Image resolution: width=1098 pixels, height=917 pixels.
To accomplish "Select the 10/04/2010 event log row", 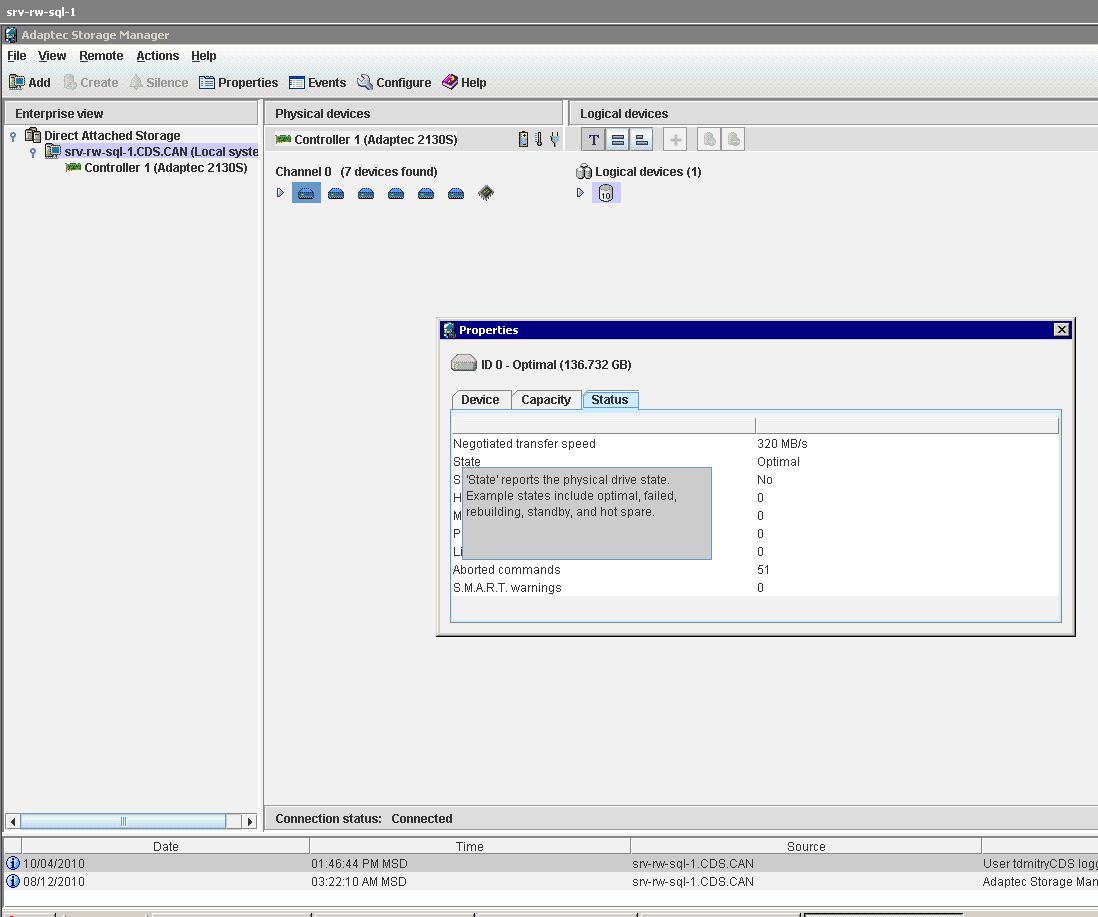I will pos(550,864).
